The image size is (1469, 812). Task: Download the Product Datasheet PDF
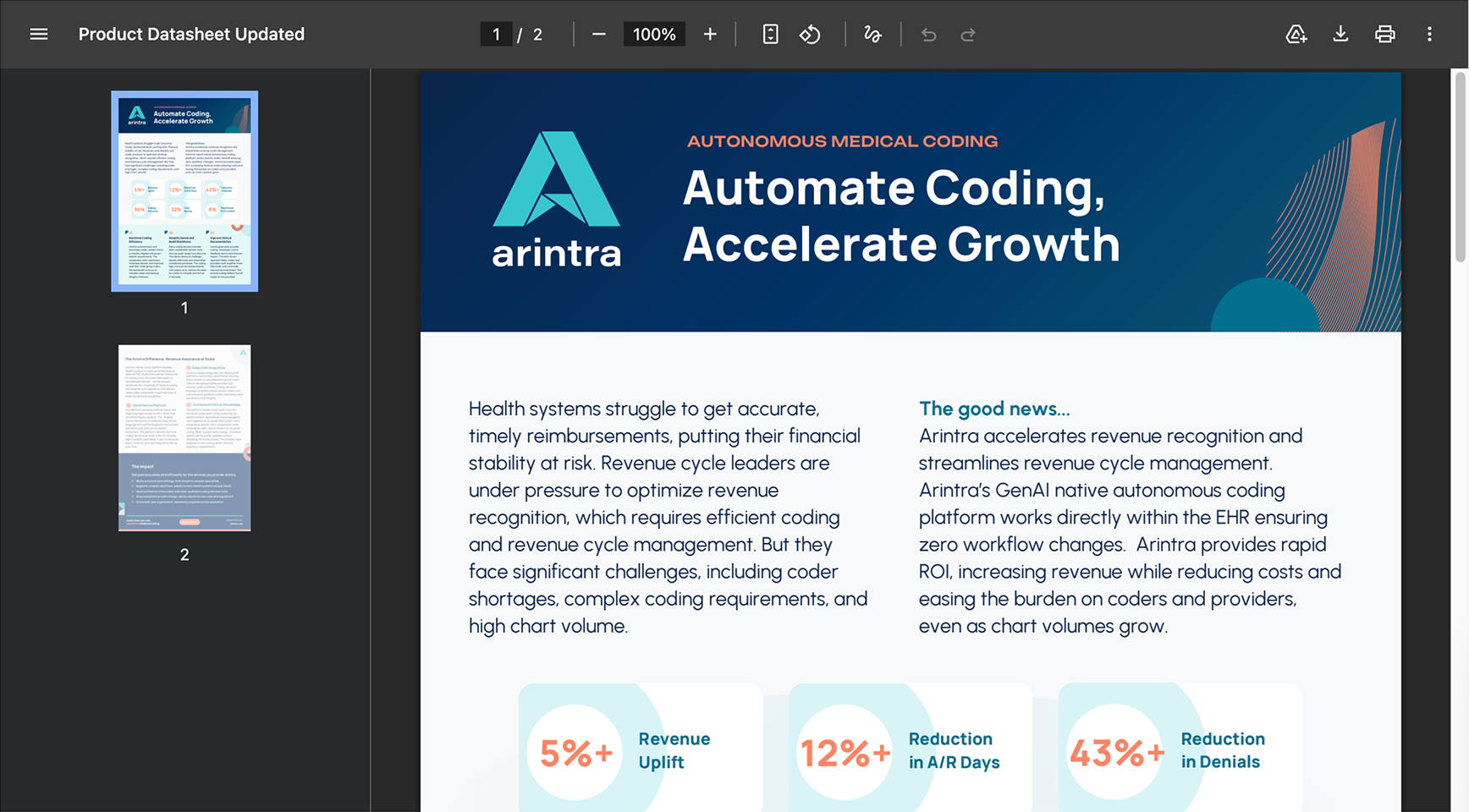[1340, 35]
